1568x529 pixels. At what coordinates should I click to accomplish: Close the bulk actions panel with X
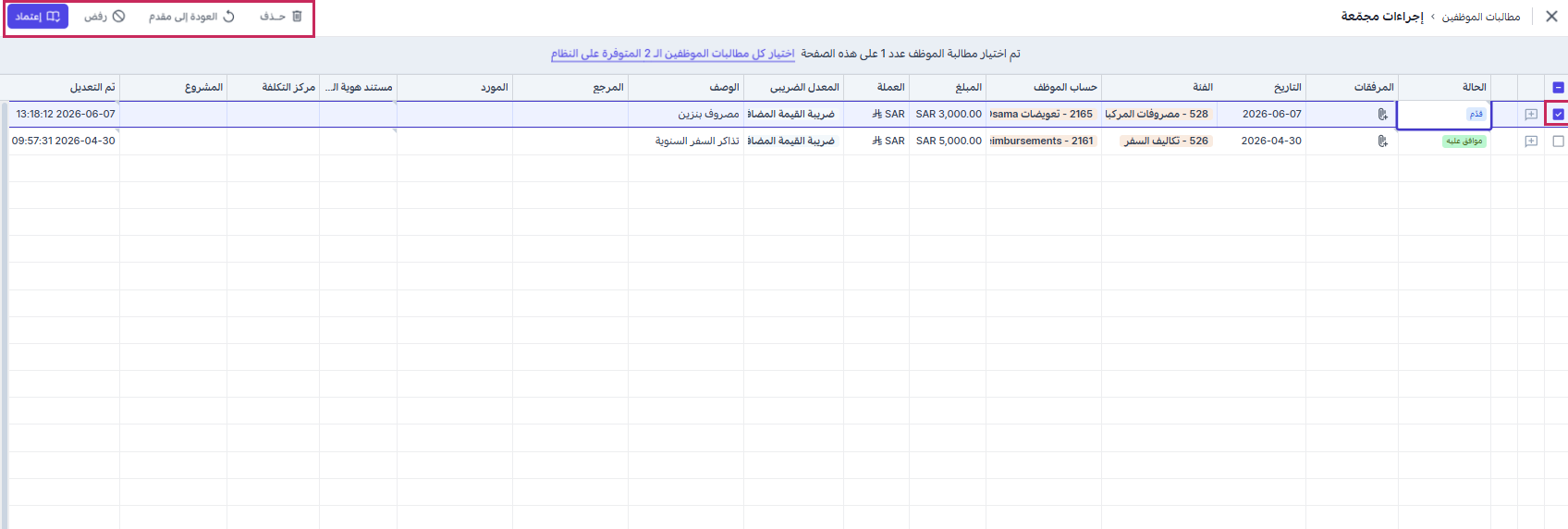pyautogui.click(x=1551, y=17)
